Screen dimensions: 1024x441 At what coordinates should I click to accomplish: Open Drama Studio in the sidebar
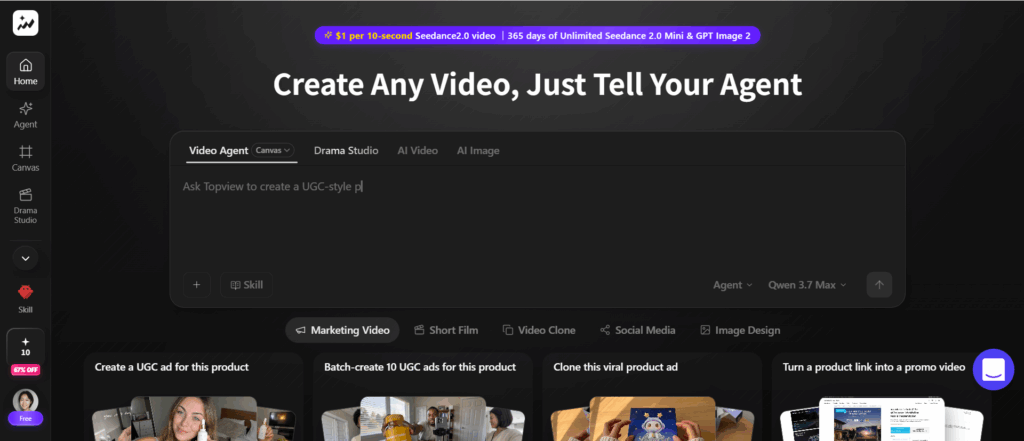coord(25,206)
